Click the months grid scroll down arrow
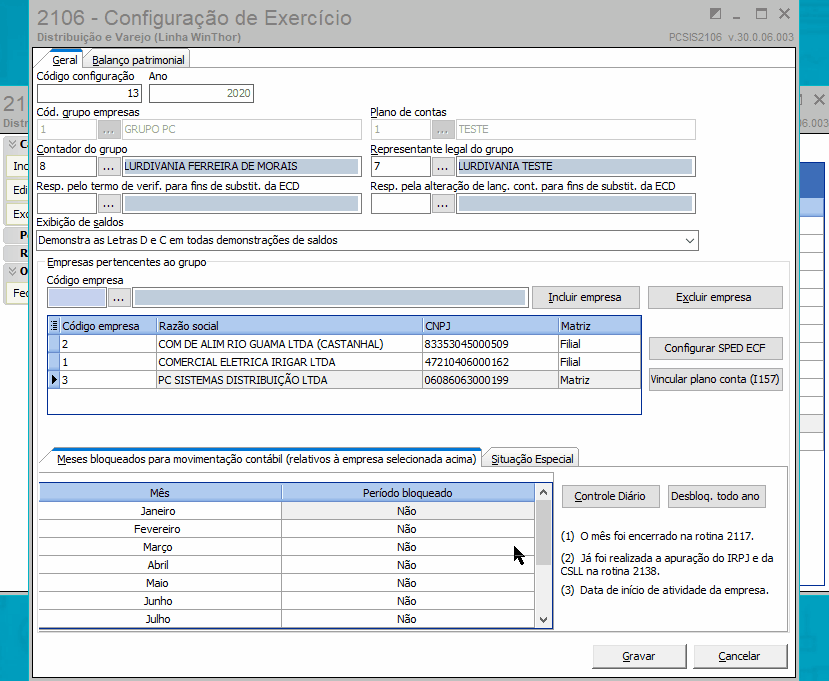829x681 pixels. [x=543, y=620]
